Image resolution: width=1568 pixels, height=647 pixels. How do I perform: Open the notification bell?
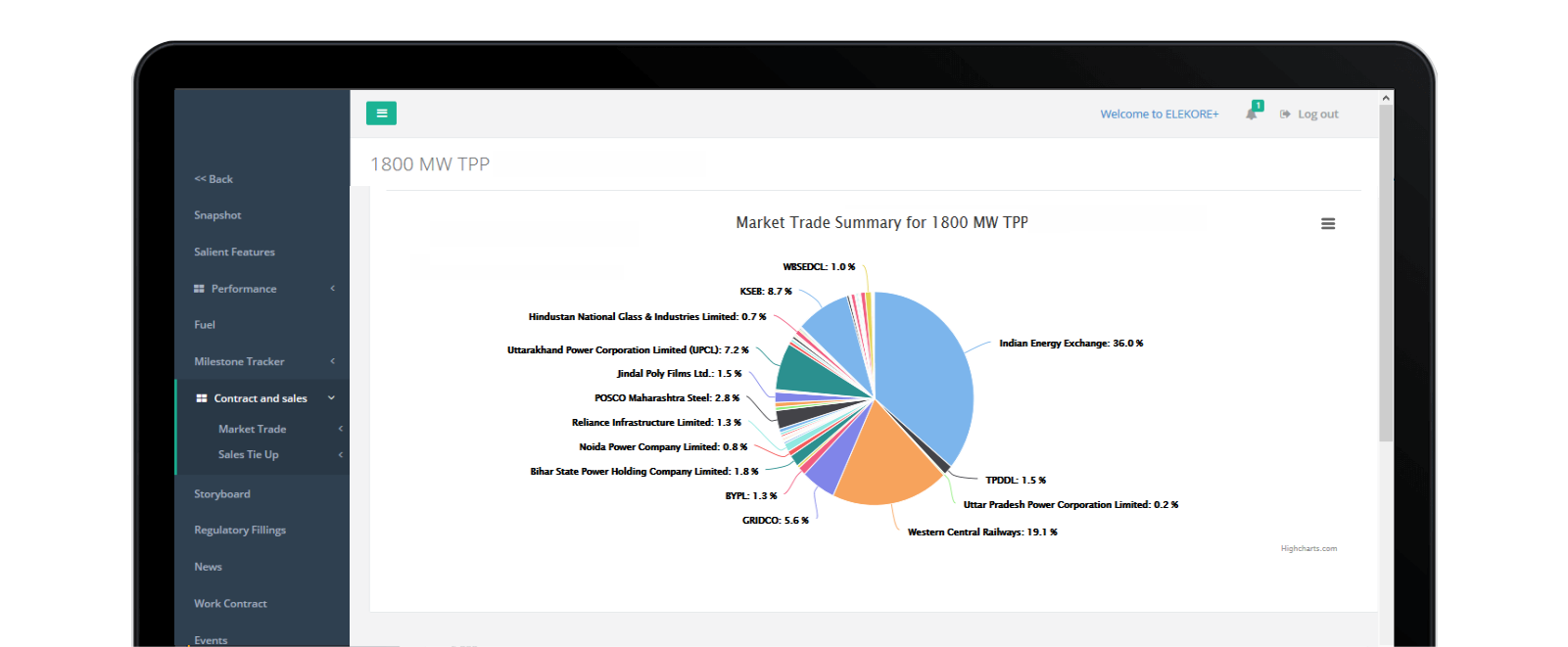pyautogui.click(x=1252, y=114)
